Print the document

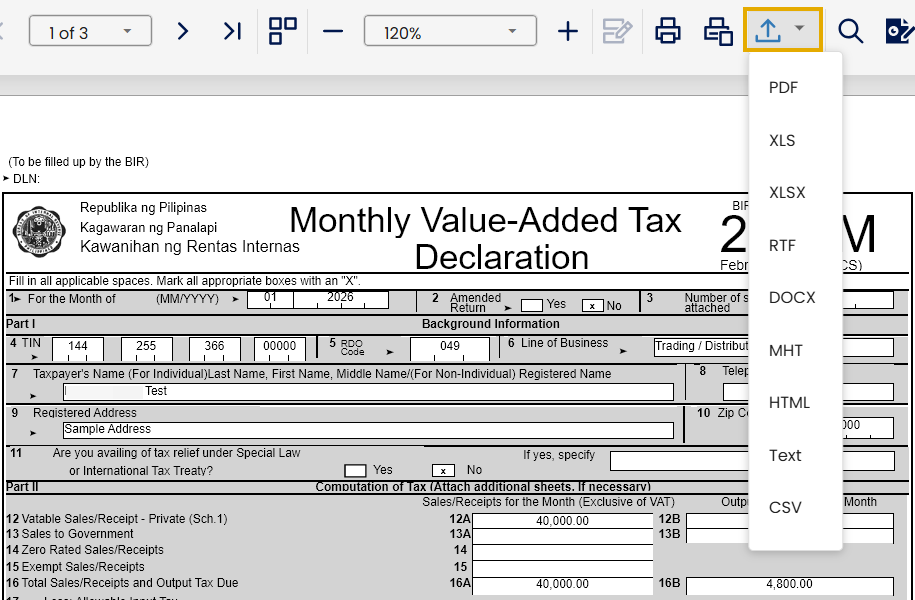[668, 31]
